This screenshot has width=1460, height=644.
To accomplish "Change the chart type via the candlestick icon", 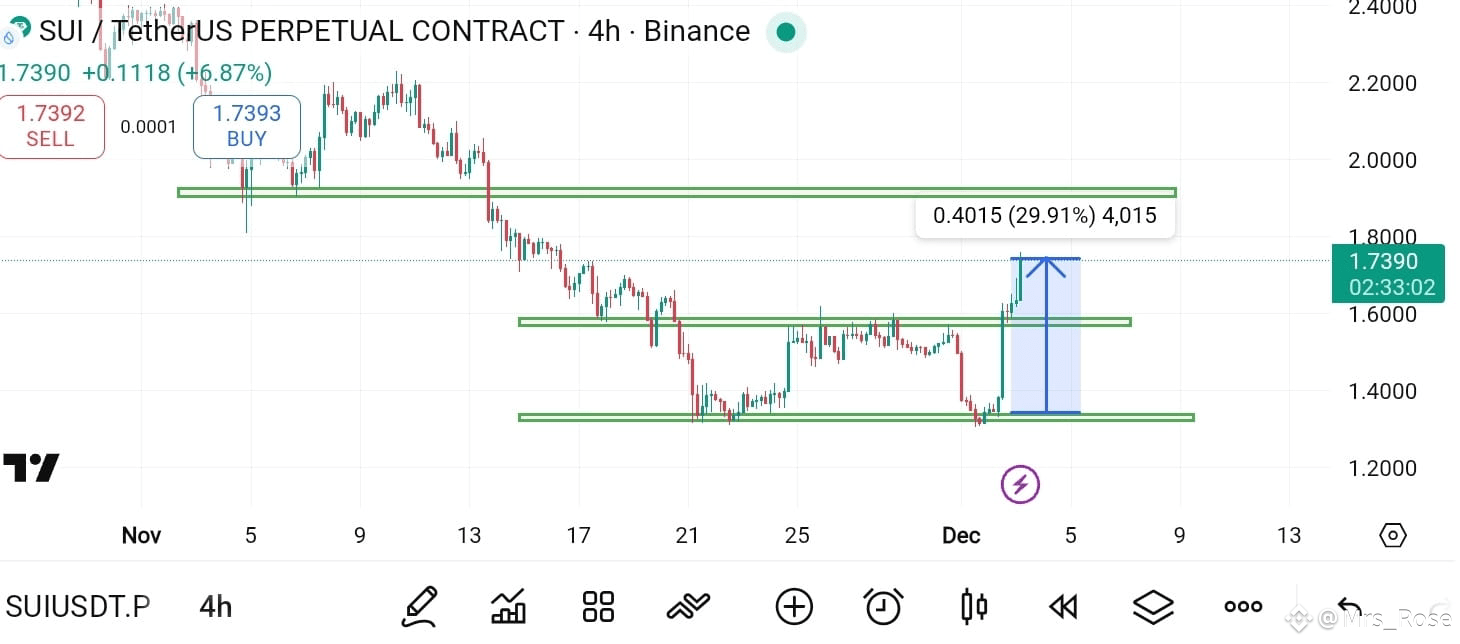I will [974, 606].
